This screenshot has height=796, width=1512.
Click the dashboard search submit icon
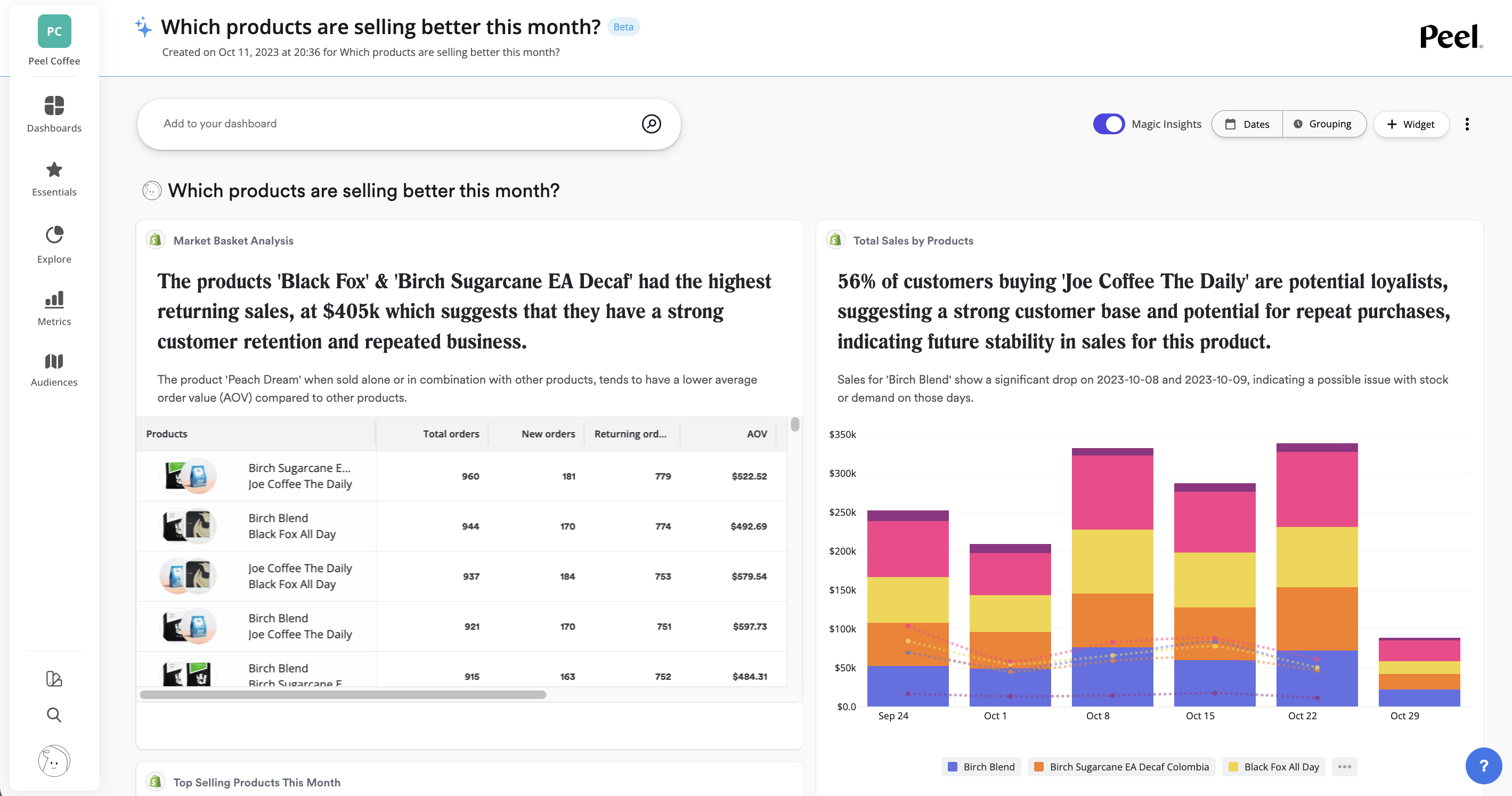tap(651, 124)
